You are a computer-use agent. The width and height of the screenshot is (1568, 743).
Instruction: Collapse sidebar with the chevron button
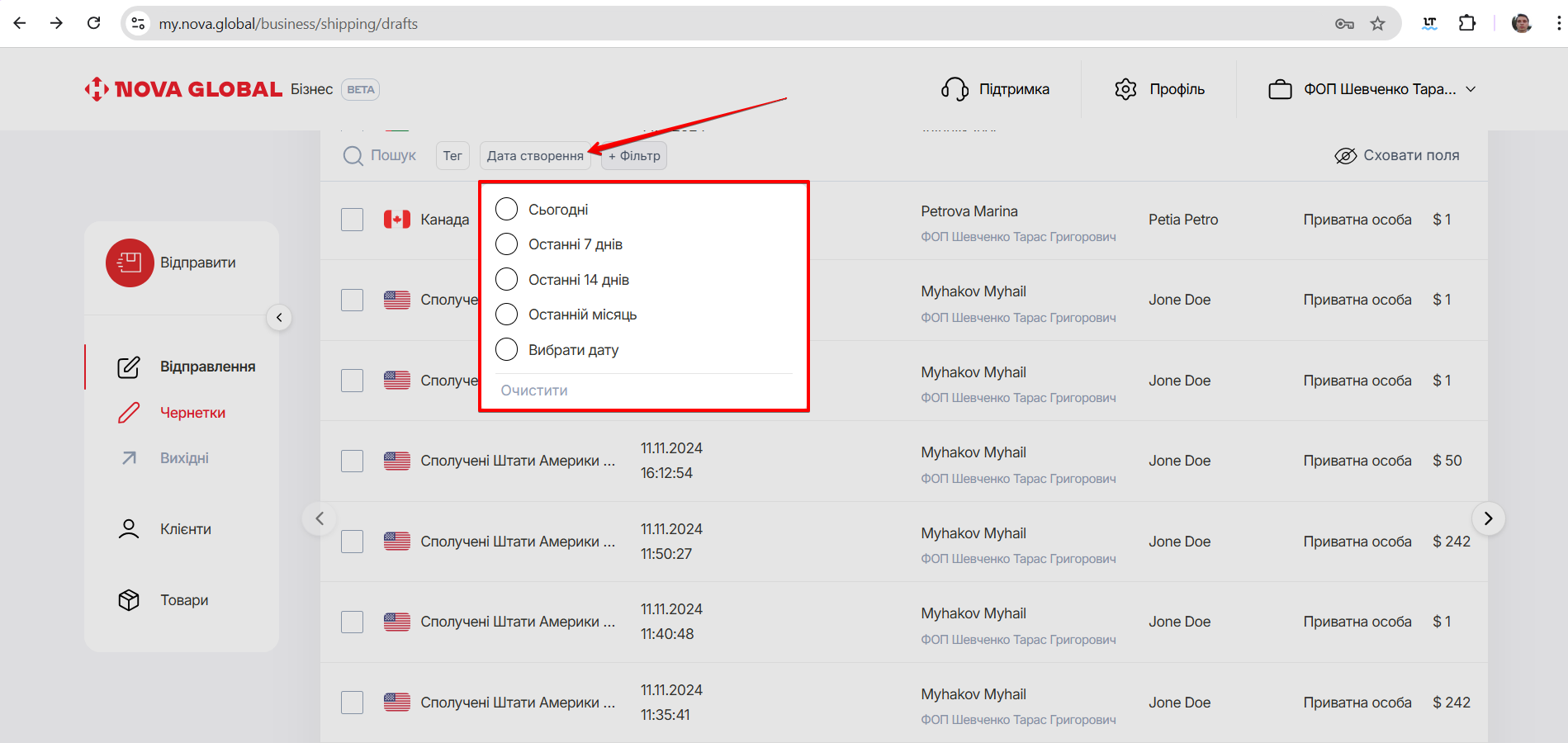click(279, 318)
